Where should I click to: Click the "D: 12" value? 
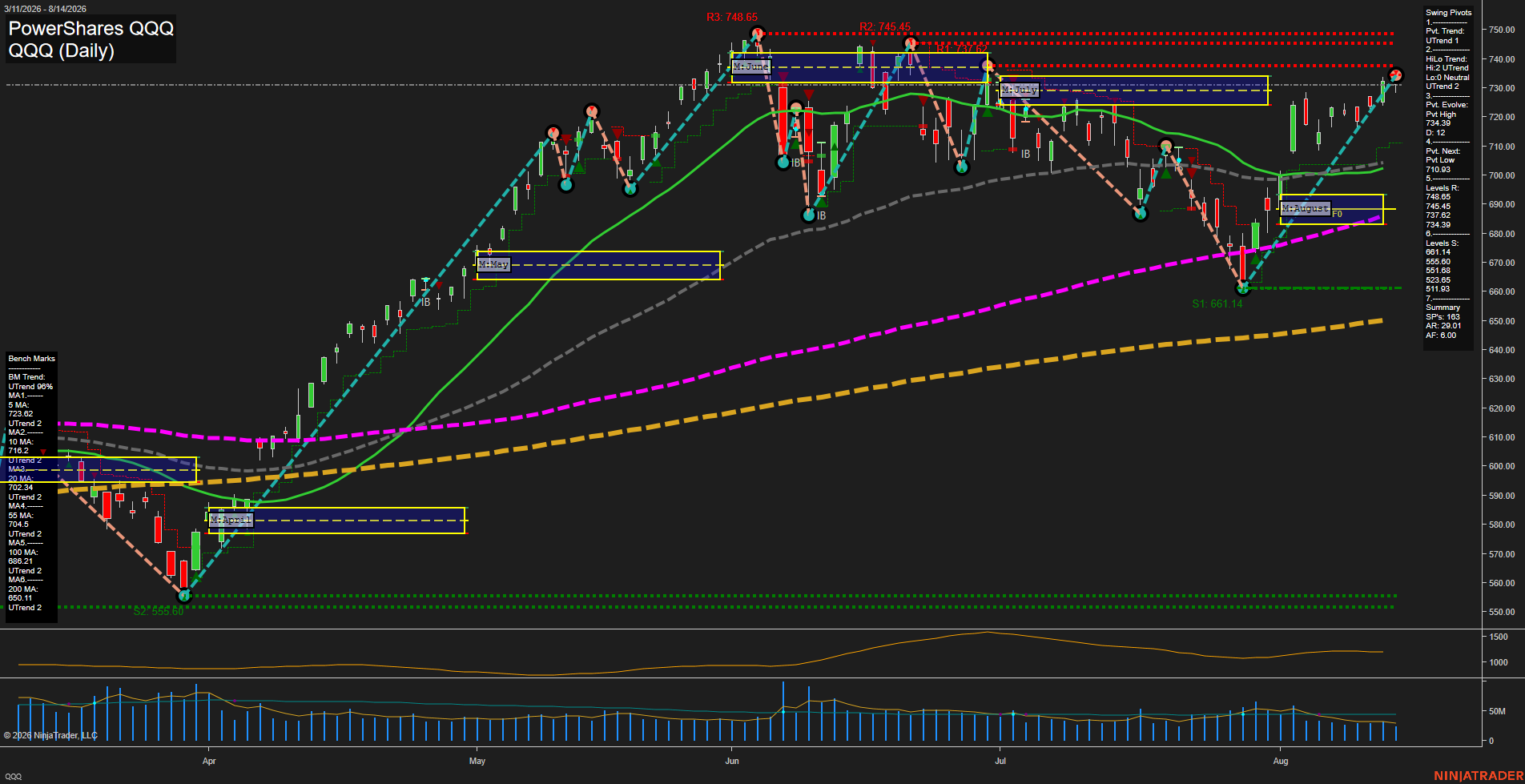click(1435, 133)
